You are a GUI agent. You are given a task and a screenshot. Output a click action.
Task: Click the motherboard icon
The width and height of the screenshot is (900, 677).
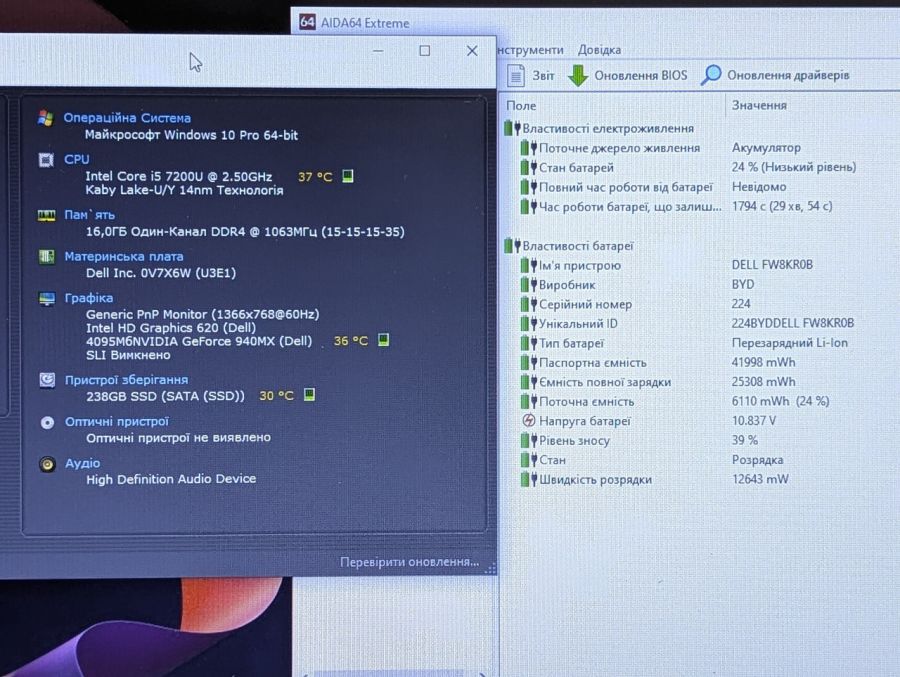(46, 257)
